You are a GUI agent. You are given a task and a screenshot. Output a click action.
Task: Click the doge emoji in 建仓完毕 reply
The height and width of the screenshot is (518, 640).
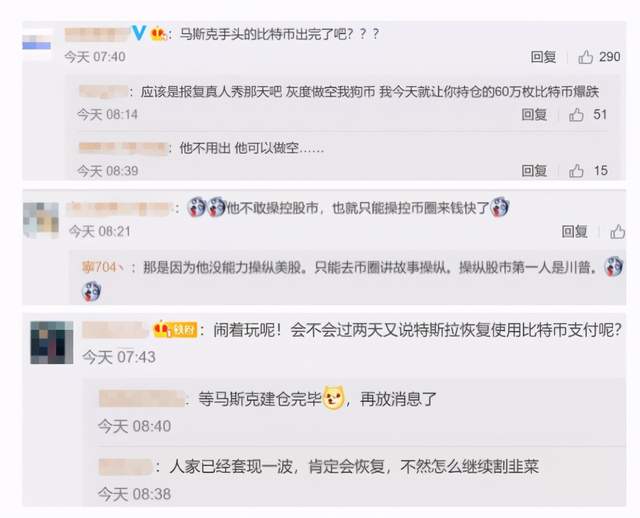(x=334, y=398)
